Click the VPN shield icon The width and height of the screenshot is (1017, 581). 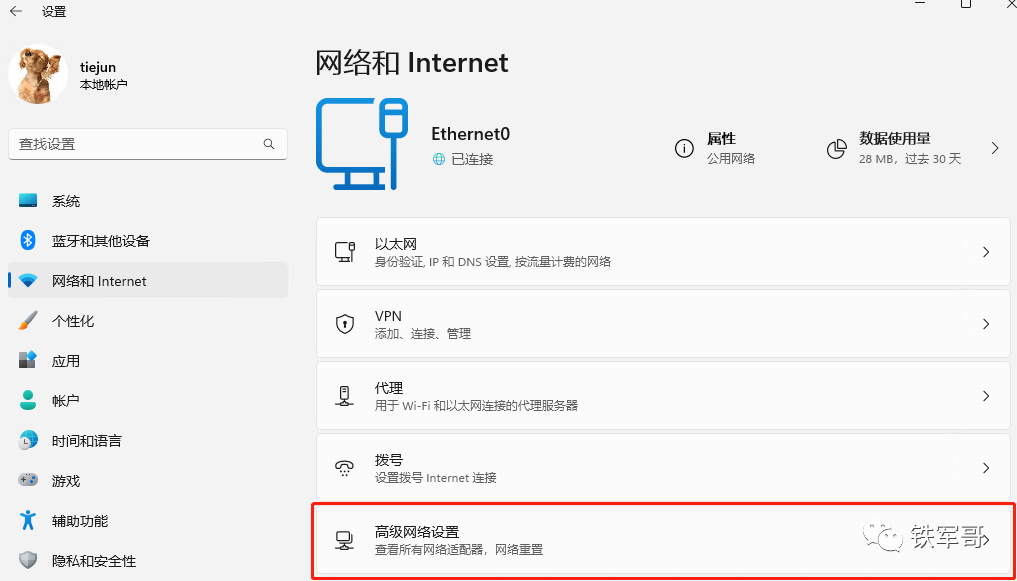pyautogui.click(x=345, y=324)
